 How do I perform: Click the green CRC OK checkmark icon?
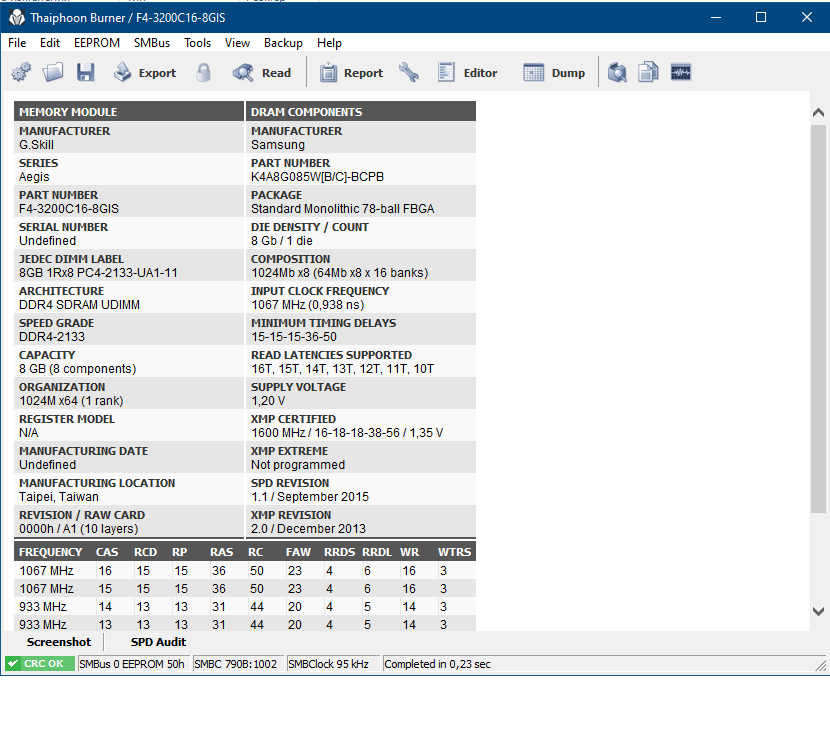[13, 664]
